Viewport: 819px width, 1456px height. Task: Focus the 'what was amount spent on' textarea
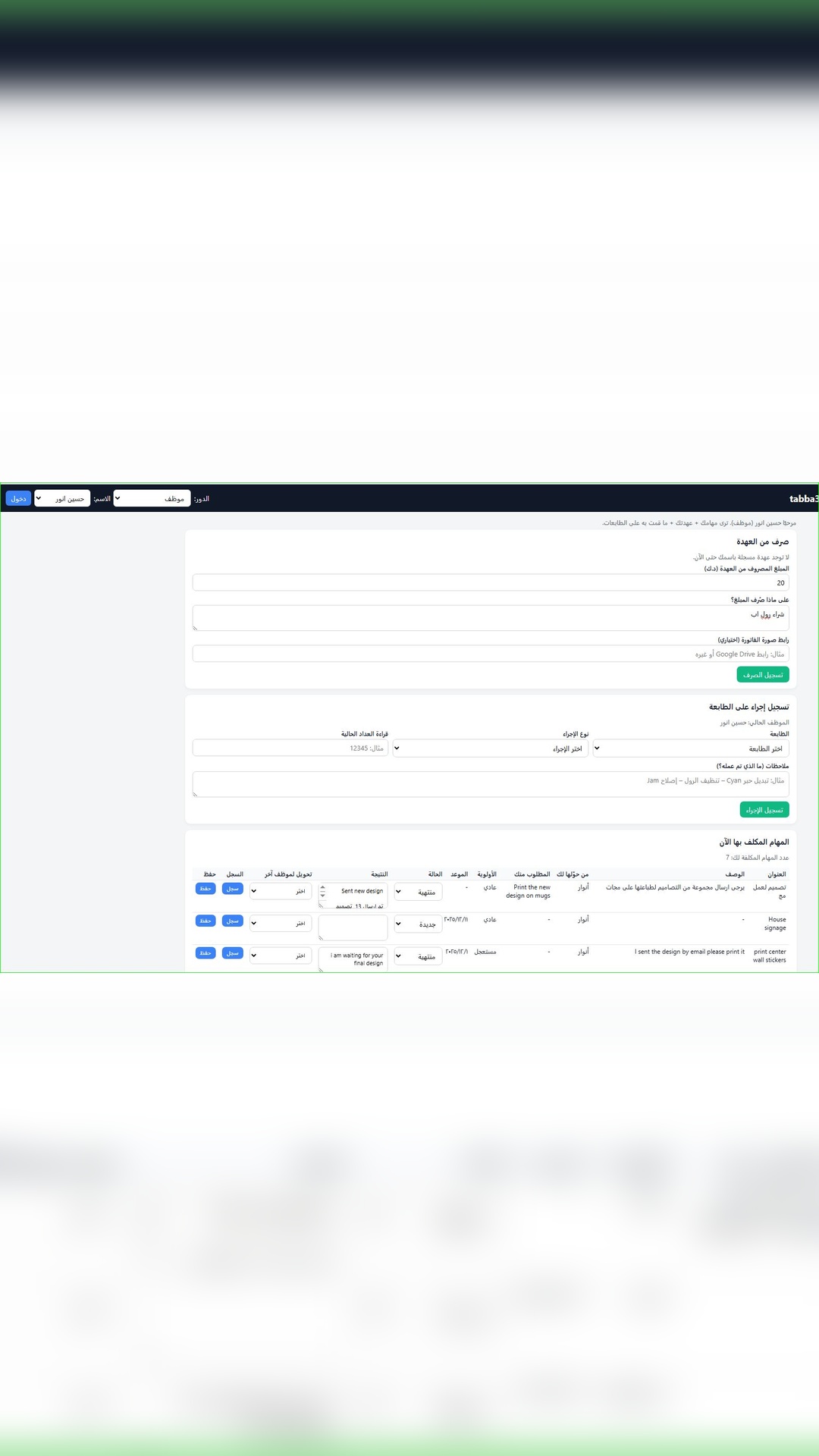(x=490, y=617)
